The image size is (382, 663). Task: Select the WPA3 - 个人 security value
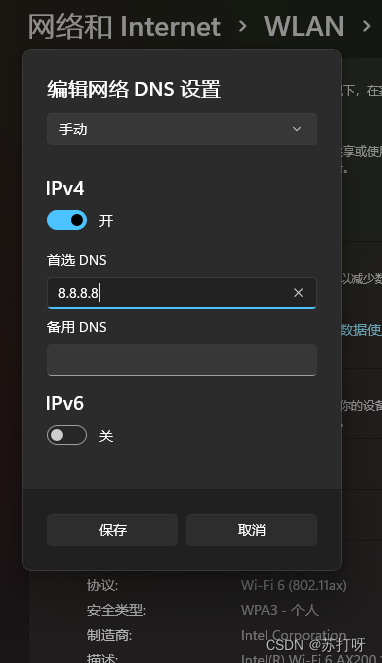(x=280, y=610)
